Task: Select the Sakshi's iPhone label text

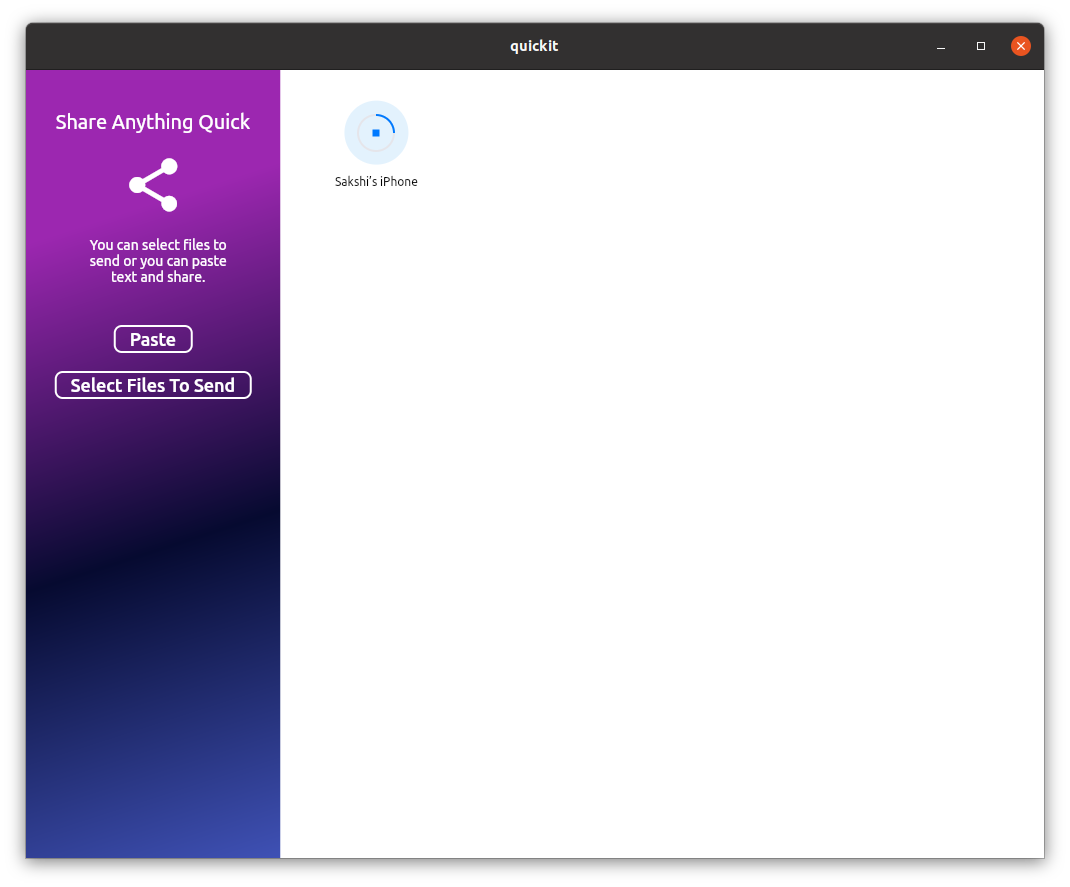Action: click(x=376, y=181)
